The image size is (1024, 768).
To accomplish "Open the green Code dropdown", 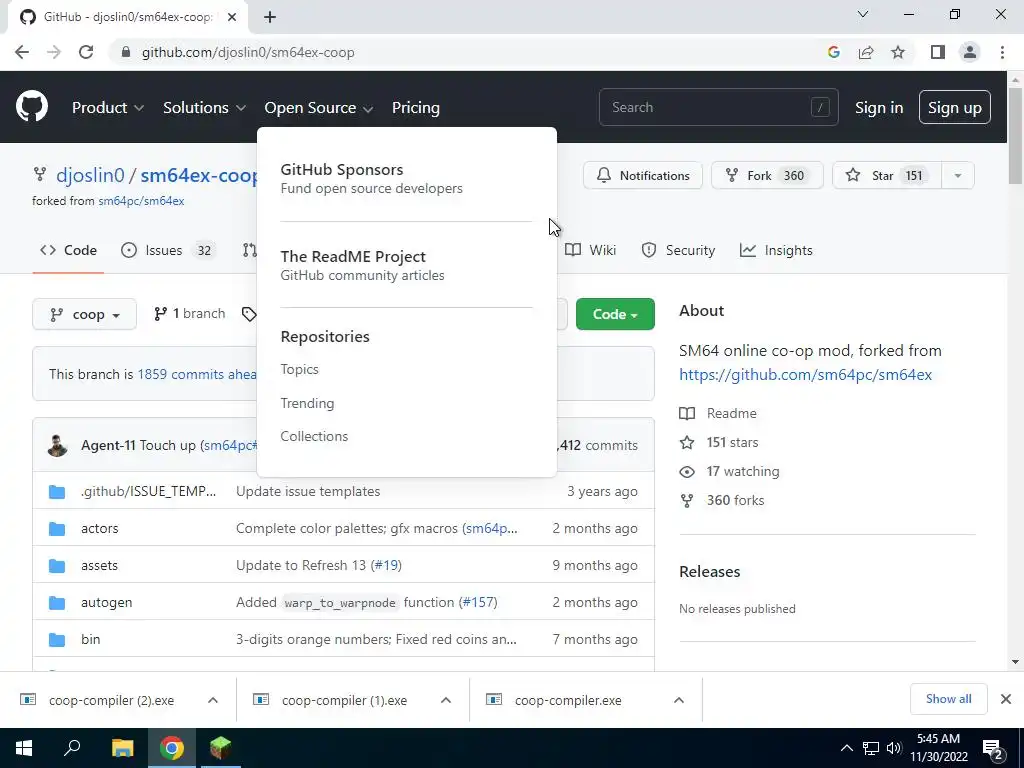I will 615,314.
